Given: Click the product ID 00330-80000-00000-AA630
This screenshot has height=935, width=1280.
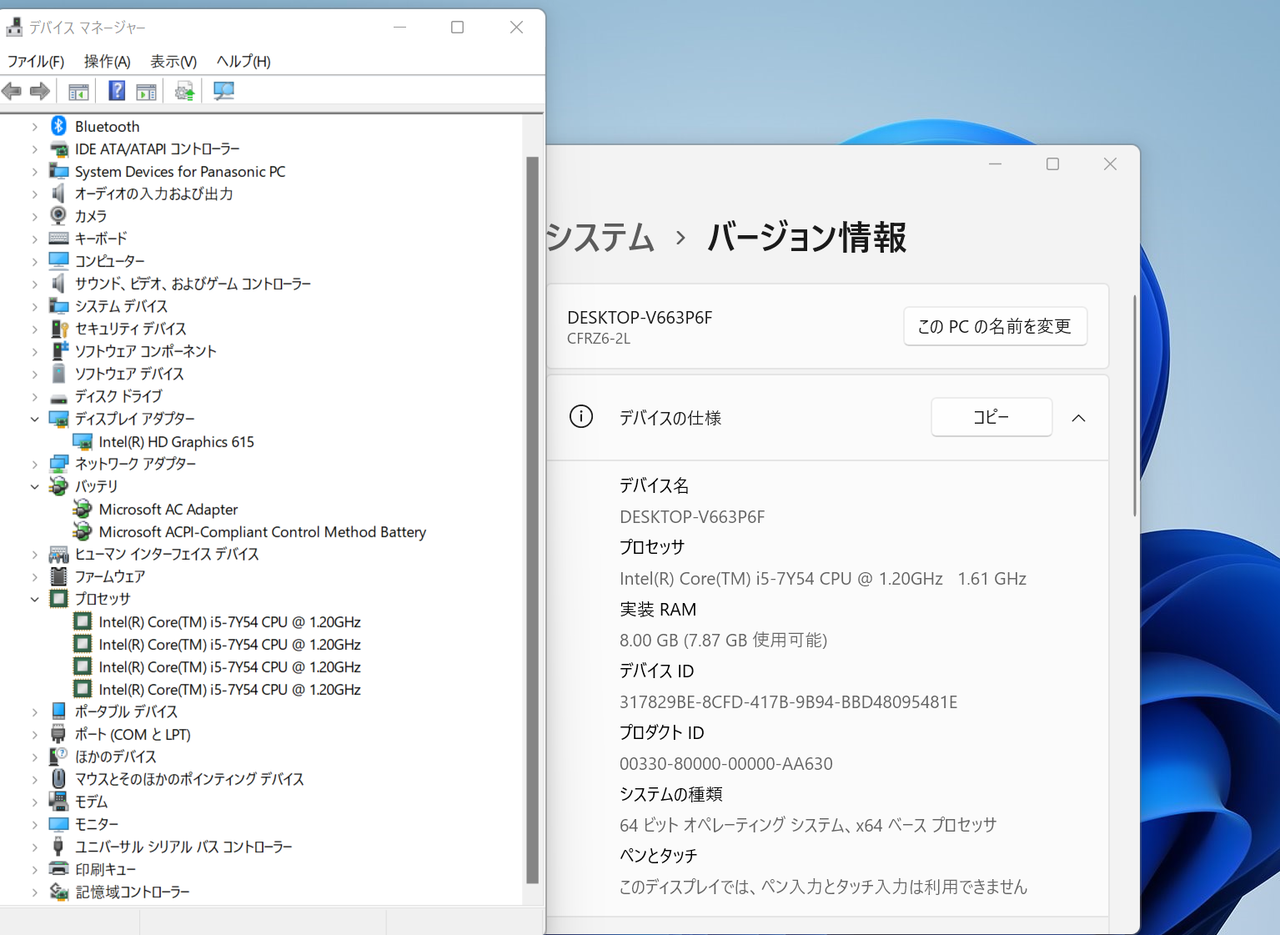Looking at the screenshot, I should (x=726, y=764).
